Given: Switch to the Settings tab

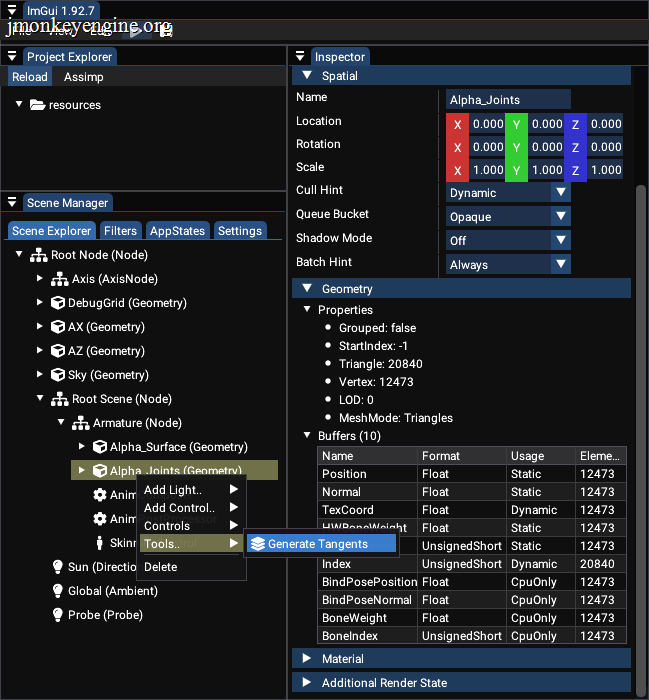Looking at the screenshot, I should (x=240, y=231).
